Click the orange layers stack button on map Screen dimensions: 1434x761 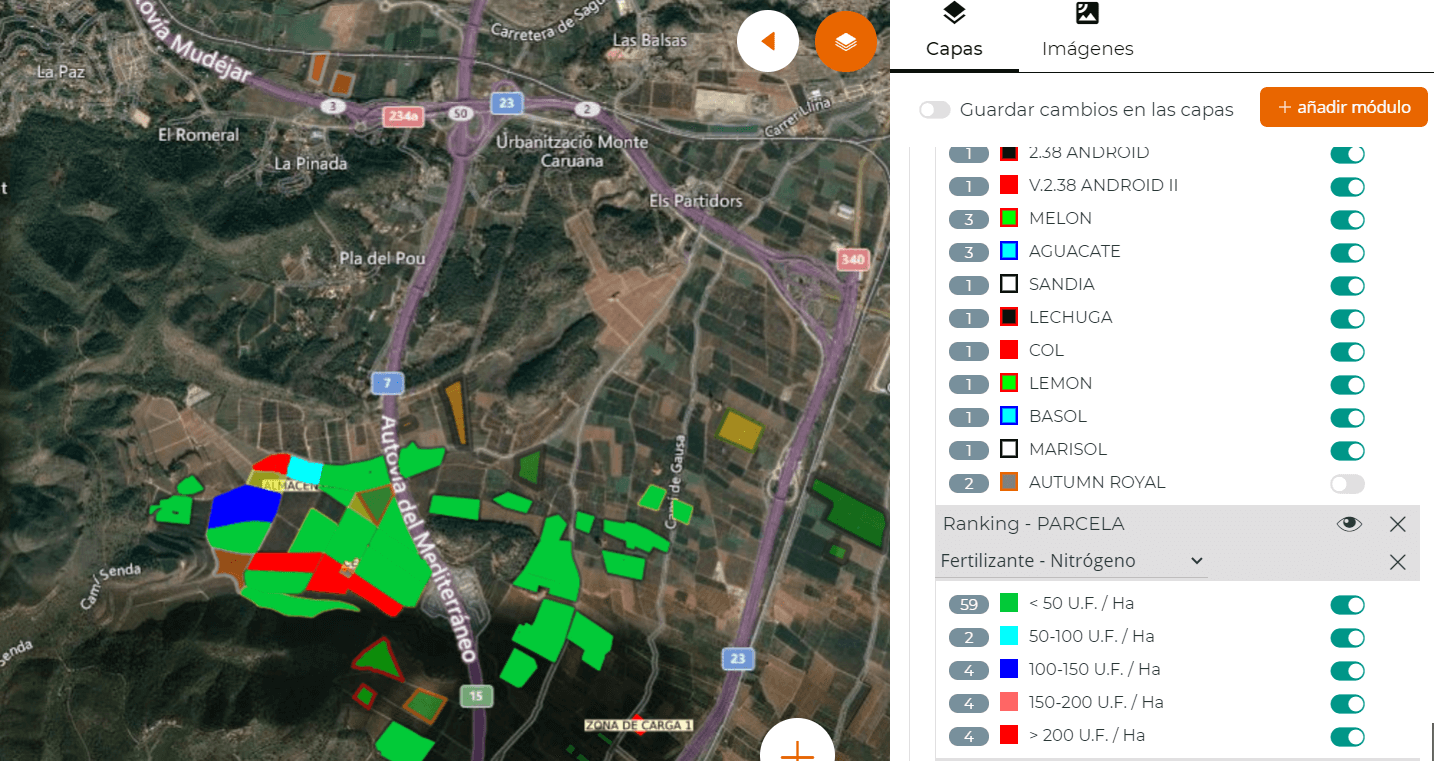(845, 42)
